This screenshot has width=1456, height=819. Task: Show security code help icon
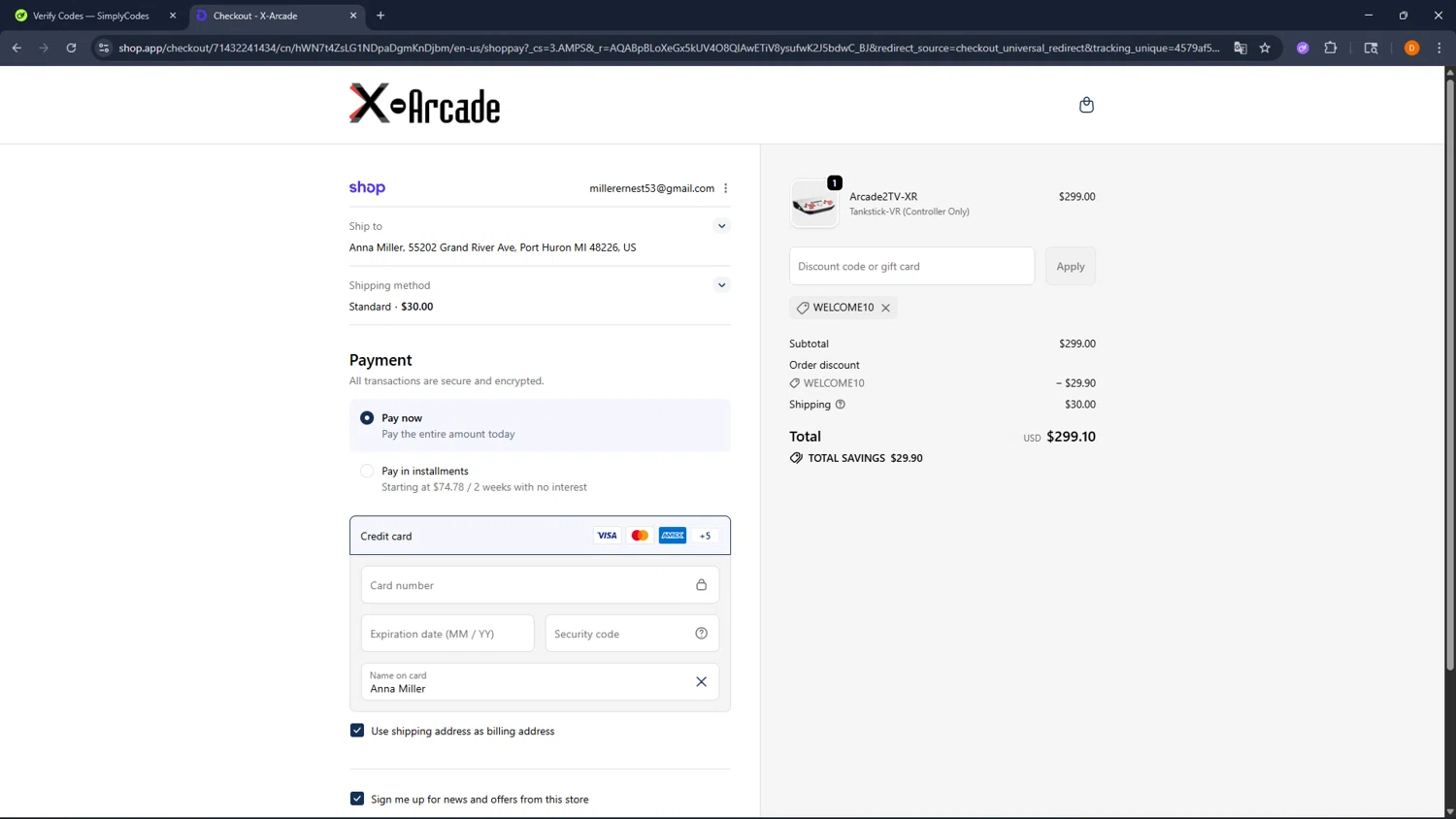[x=701, y=634]
